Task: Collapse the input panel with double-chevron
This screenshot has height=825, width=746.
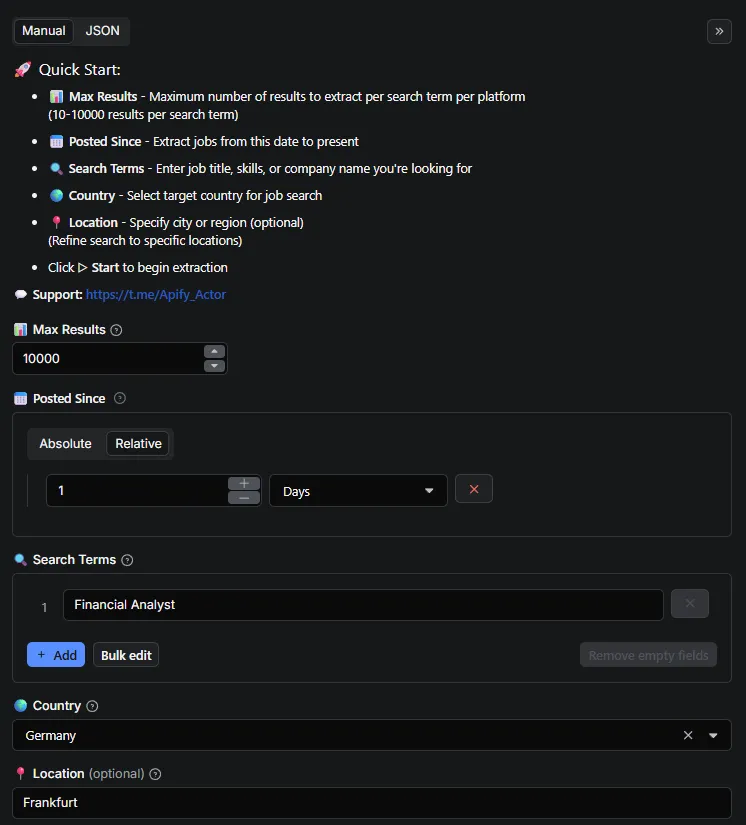Action: (719, 31)
